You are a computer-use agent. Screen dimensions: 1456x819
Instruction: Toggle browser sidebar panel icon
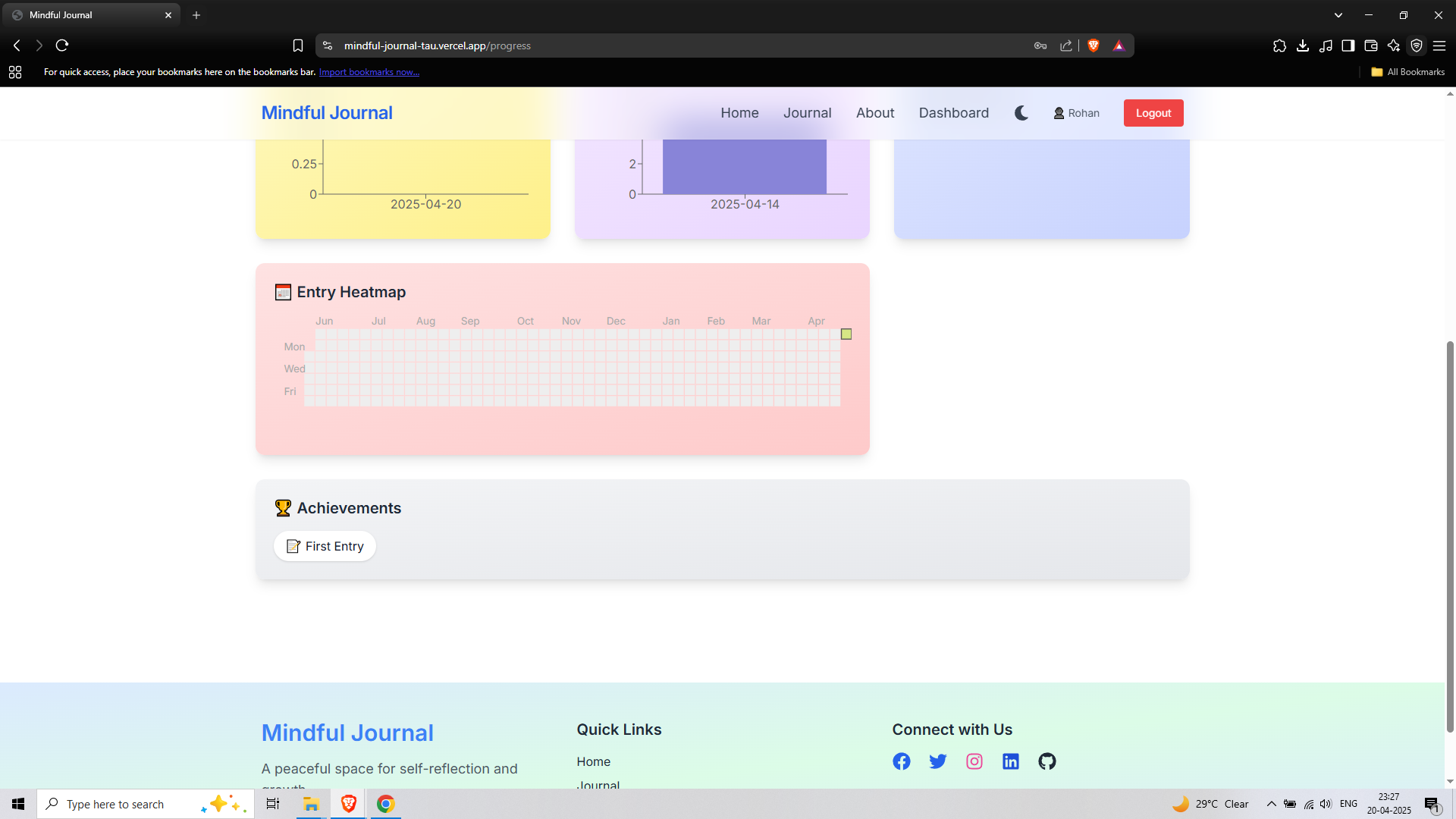pos(1348,45)
